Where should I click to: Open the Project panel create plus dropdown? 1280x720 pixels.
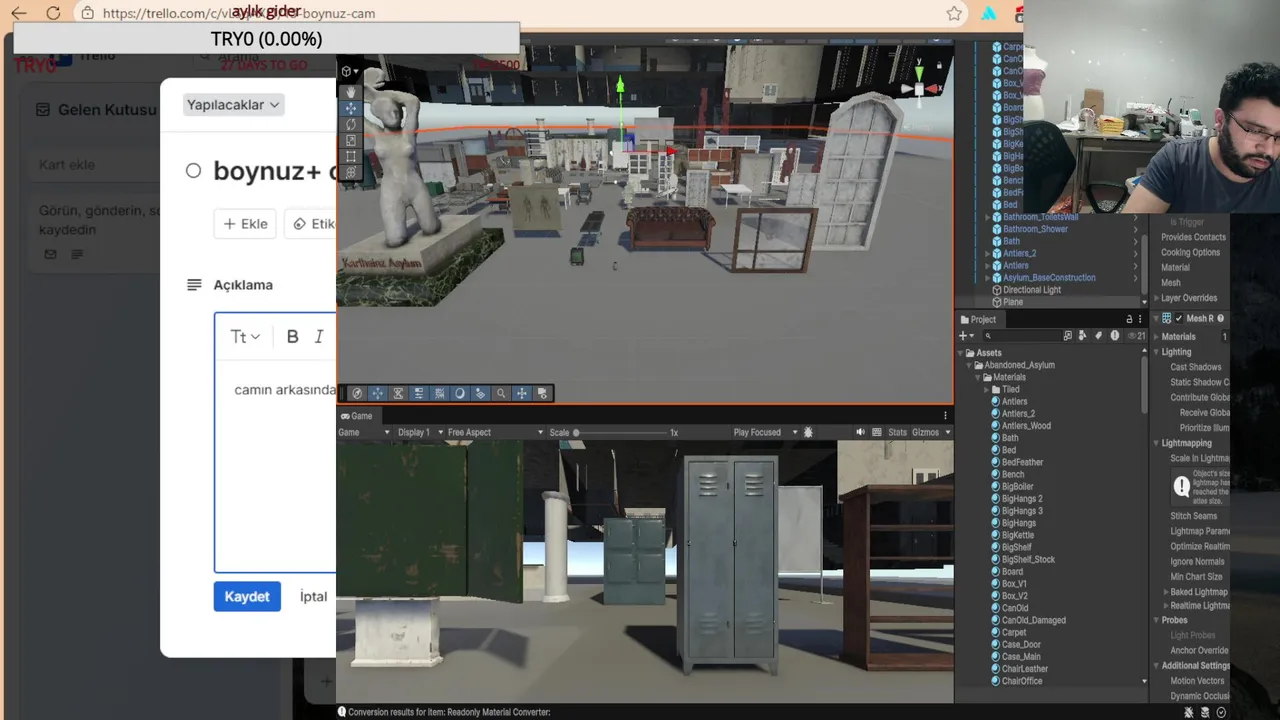pos(967,336)
